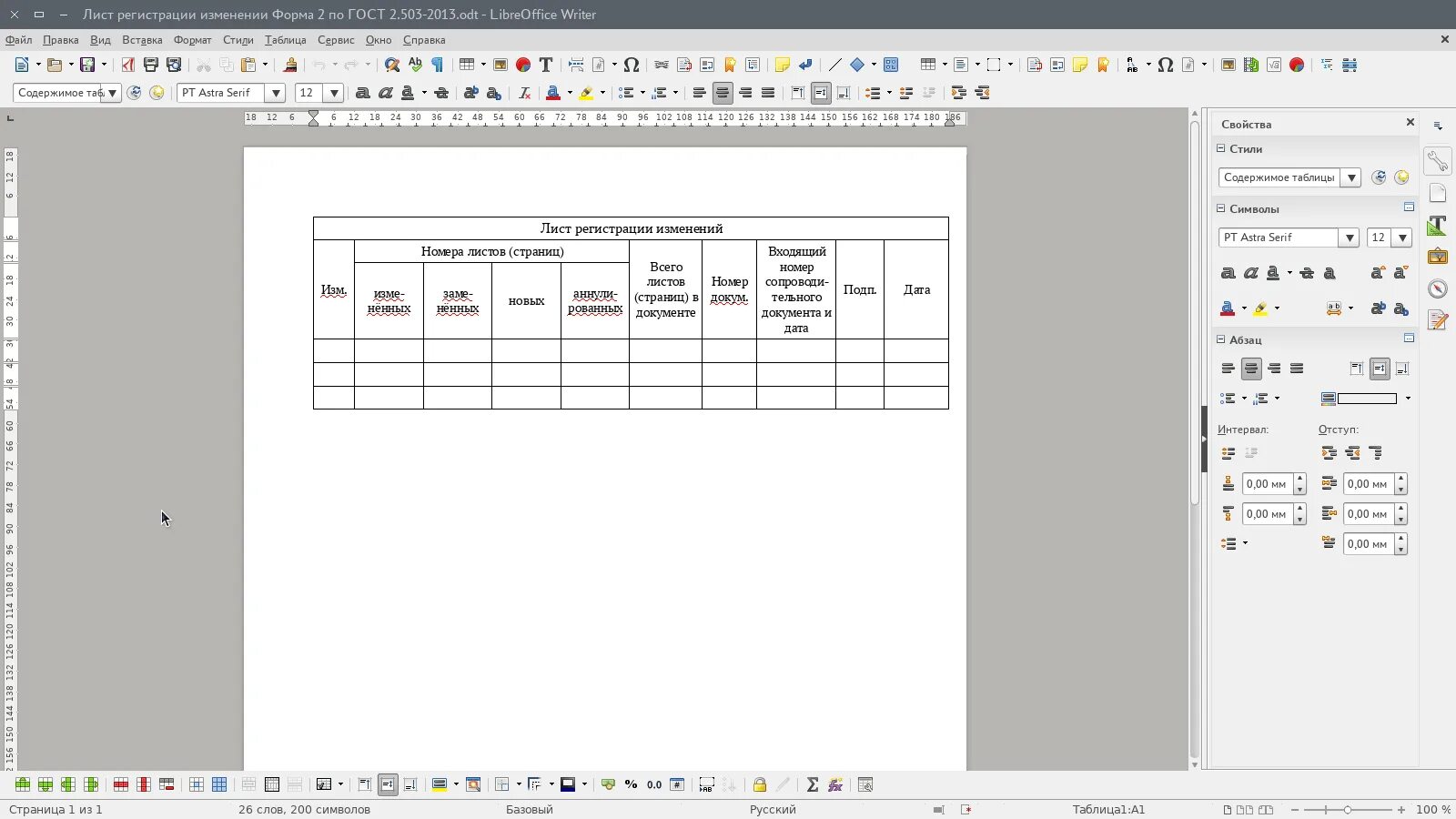Apply number format percent in table toolbar
Screen dimensions: 1456x819
(632, 784)
